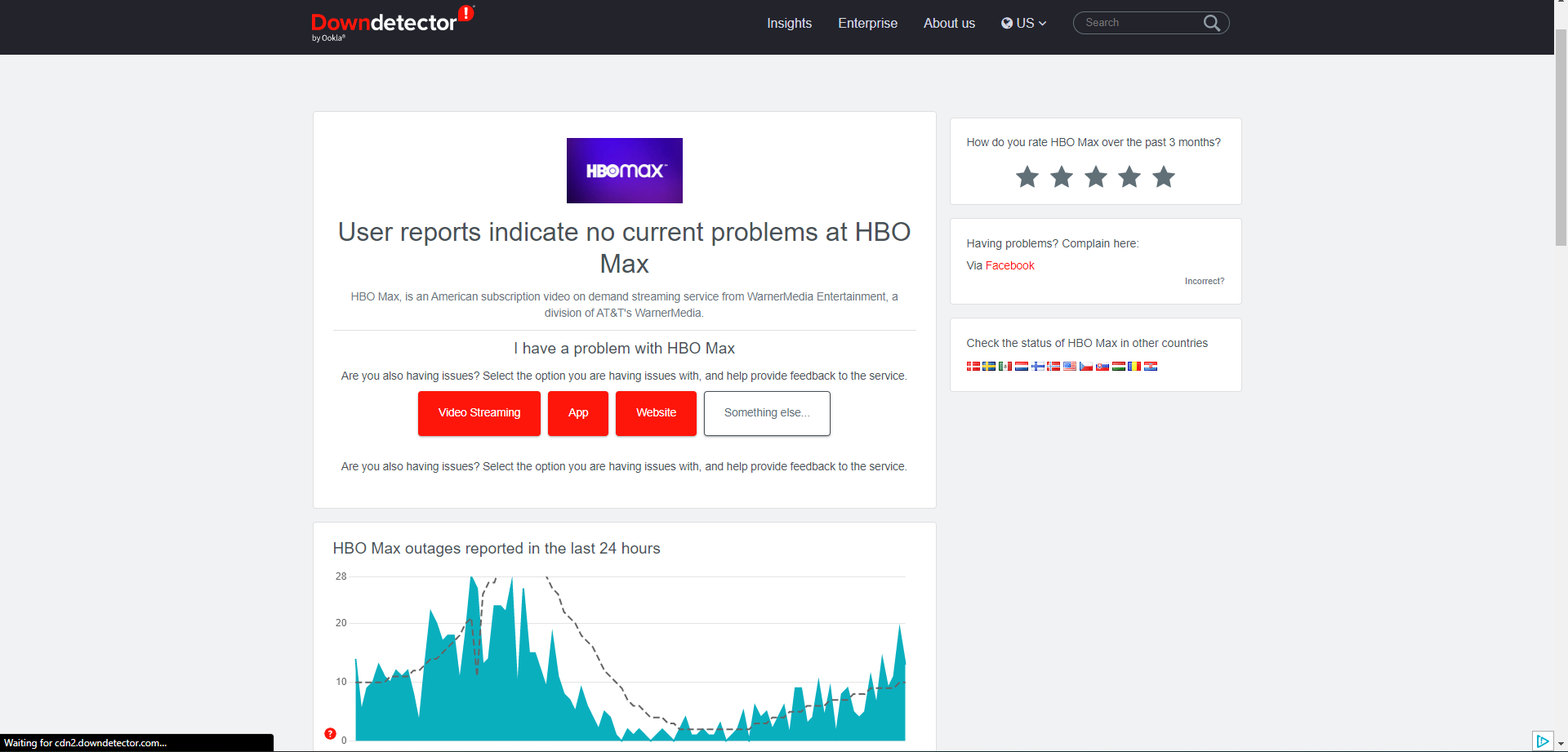Screen dimensions: 1568x752
Task: Select the Hungary flag
Action: click(x=1119, y=366)
